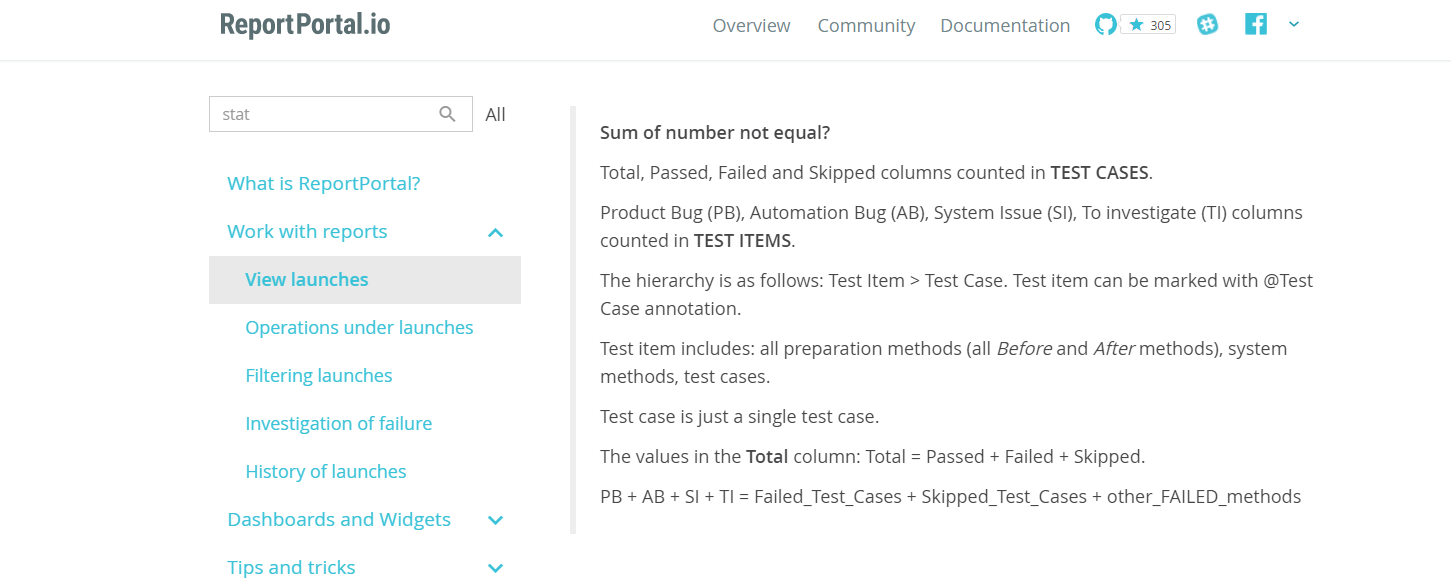1451x581 pixels.
Task: Collapse the Work with reports section
Action: tap(495, 232)
